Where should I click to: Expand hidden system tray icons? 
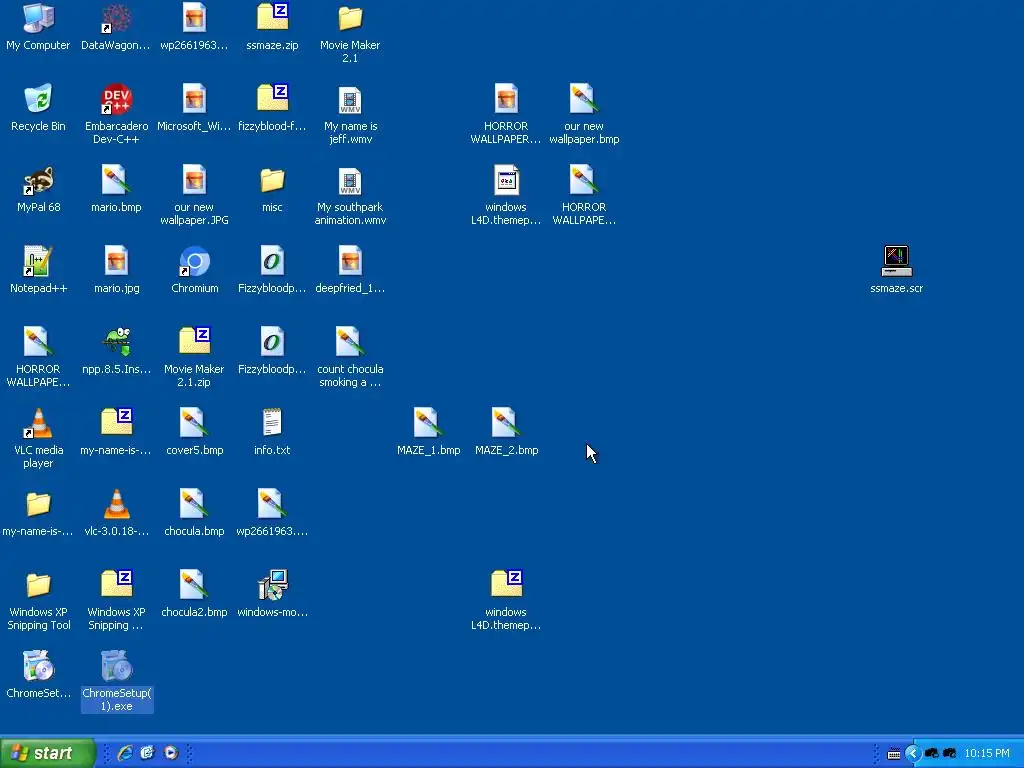pos(912,754)
